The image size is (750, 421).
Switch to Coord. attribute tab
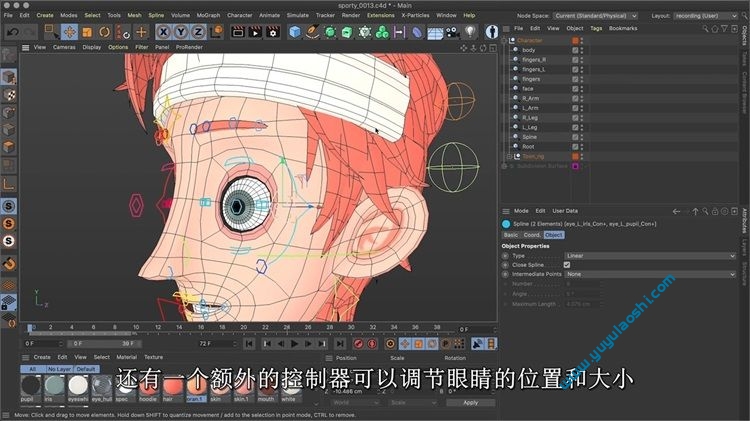[x=531, y=235]
